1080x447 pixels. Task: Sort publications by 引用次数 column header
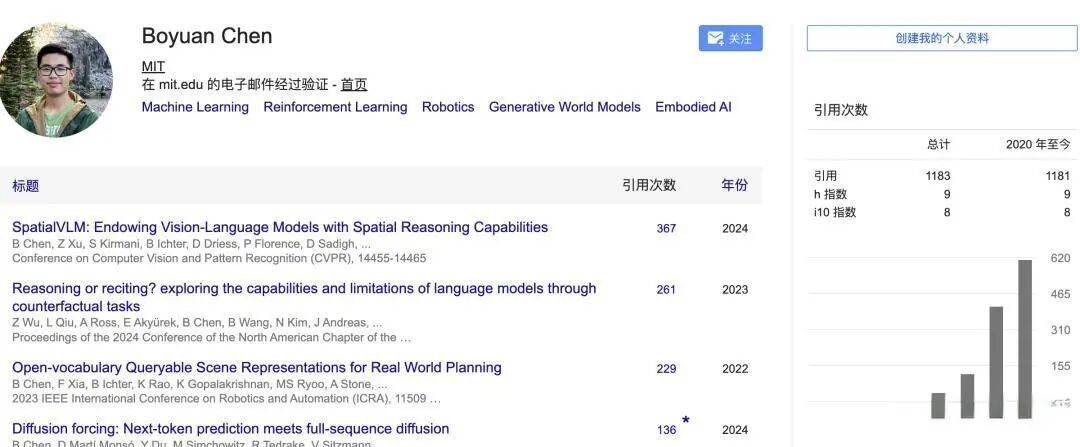(649, 185)
